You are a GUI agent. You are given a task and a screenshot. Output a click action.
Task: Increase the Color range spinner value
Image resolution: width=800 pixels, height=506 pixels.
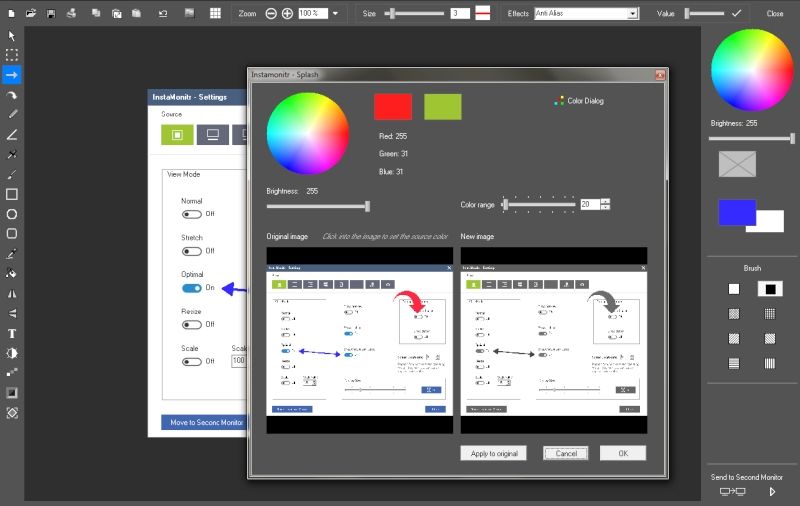pos(605,201)
